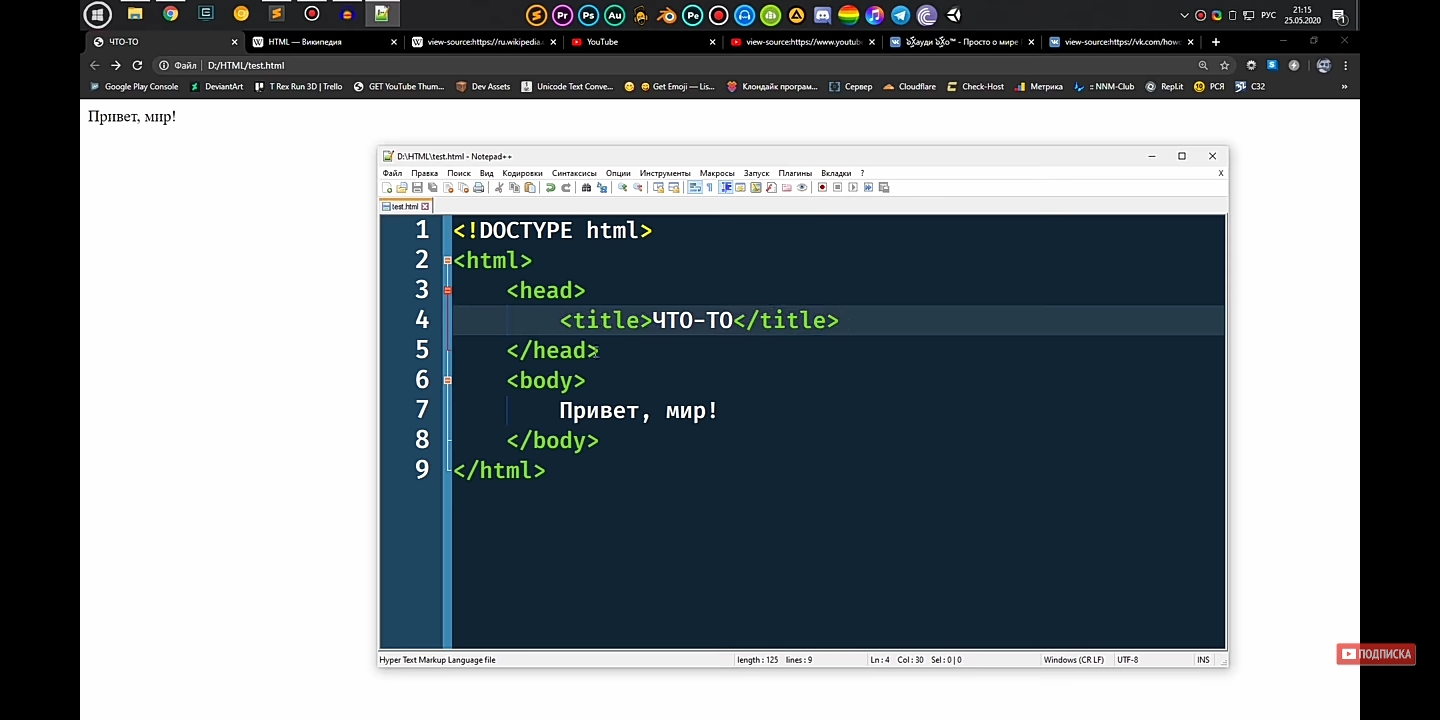The height and width of the screenshot is (720, 1440).
Task: Open the Макросы menu
Action: [x=717, y=173]
